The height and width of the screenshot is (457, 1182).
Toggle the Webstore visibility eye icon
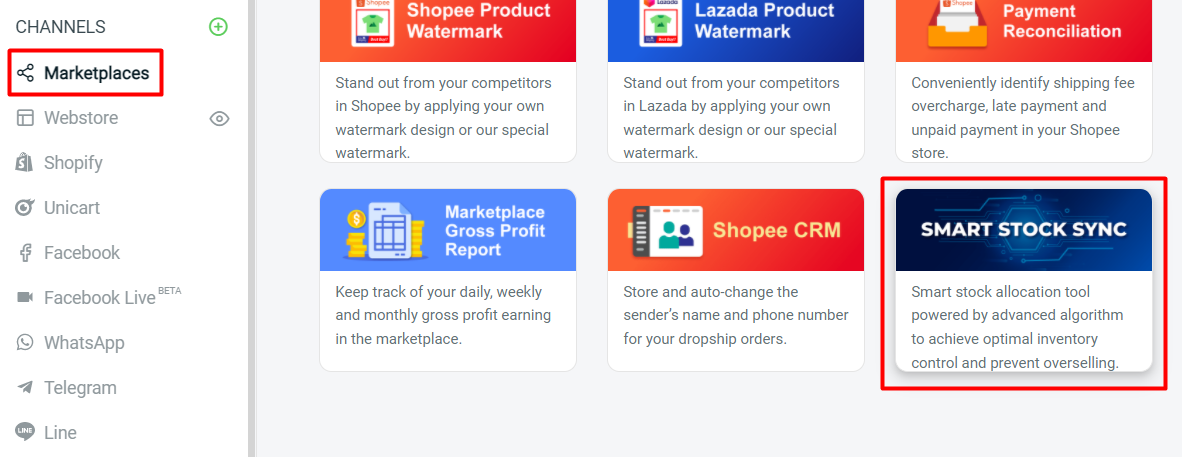(x=220, y=119)
